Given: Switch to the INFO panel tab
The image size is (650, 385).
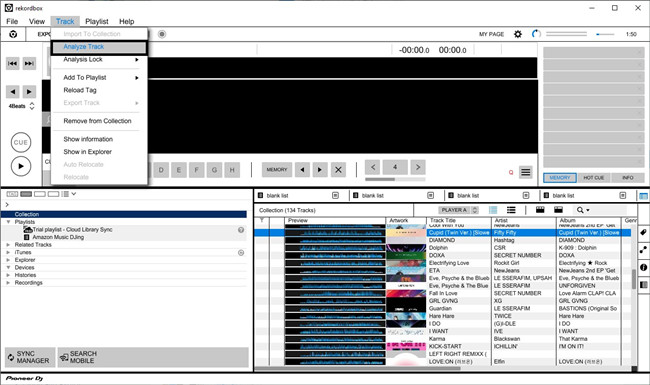Looking at the screenshot, I should (x=628, y=178).
